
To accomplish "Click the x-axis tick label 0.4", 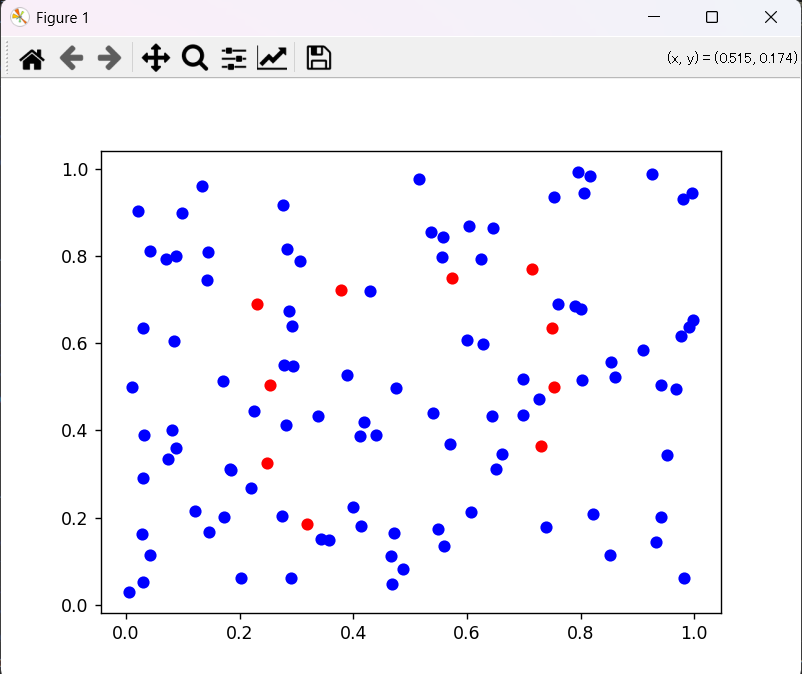I will tap(353, 633).
